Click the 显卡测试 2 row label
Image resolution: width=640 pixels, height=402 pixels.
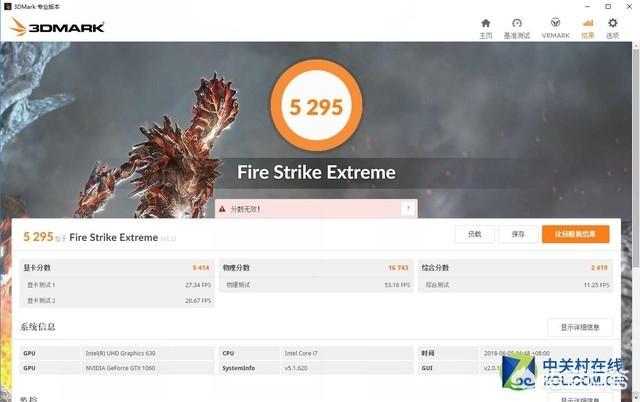[x=41, y=301]
